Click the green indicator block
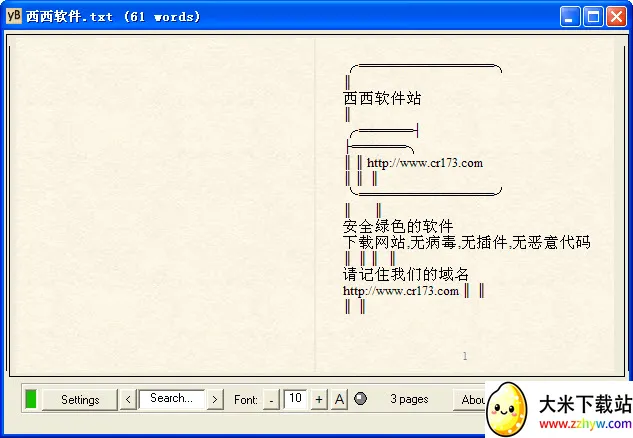Viewport: 633px width, 438px height. point(31,399)
